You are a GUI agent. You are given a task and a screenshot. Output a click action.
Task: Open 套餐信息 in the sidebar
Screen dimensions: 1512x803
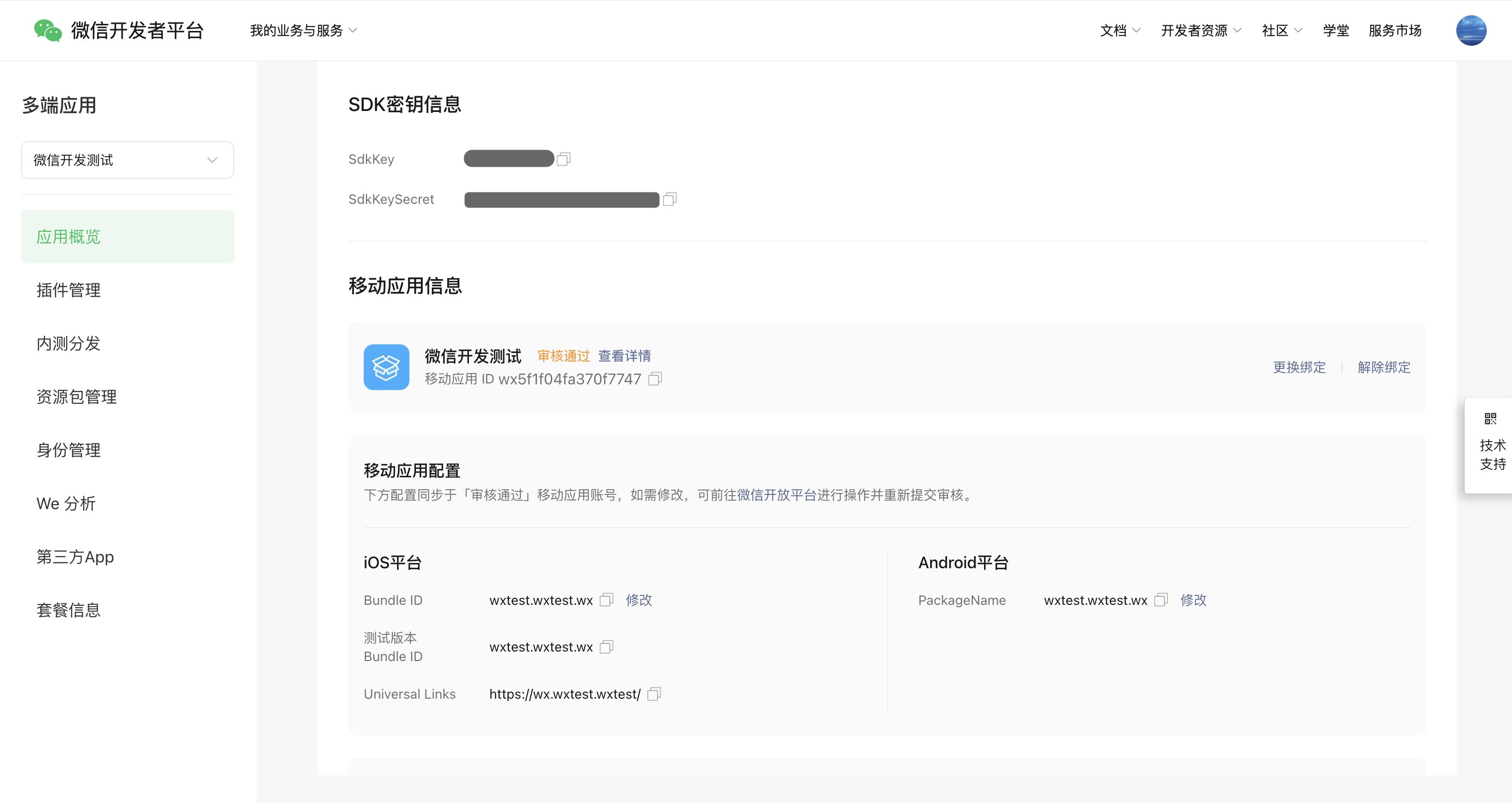point(128,610)
